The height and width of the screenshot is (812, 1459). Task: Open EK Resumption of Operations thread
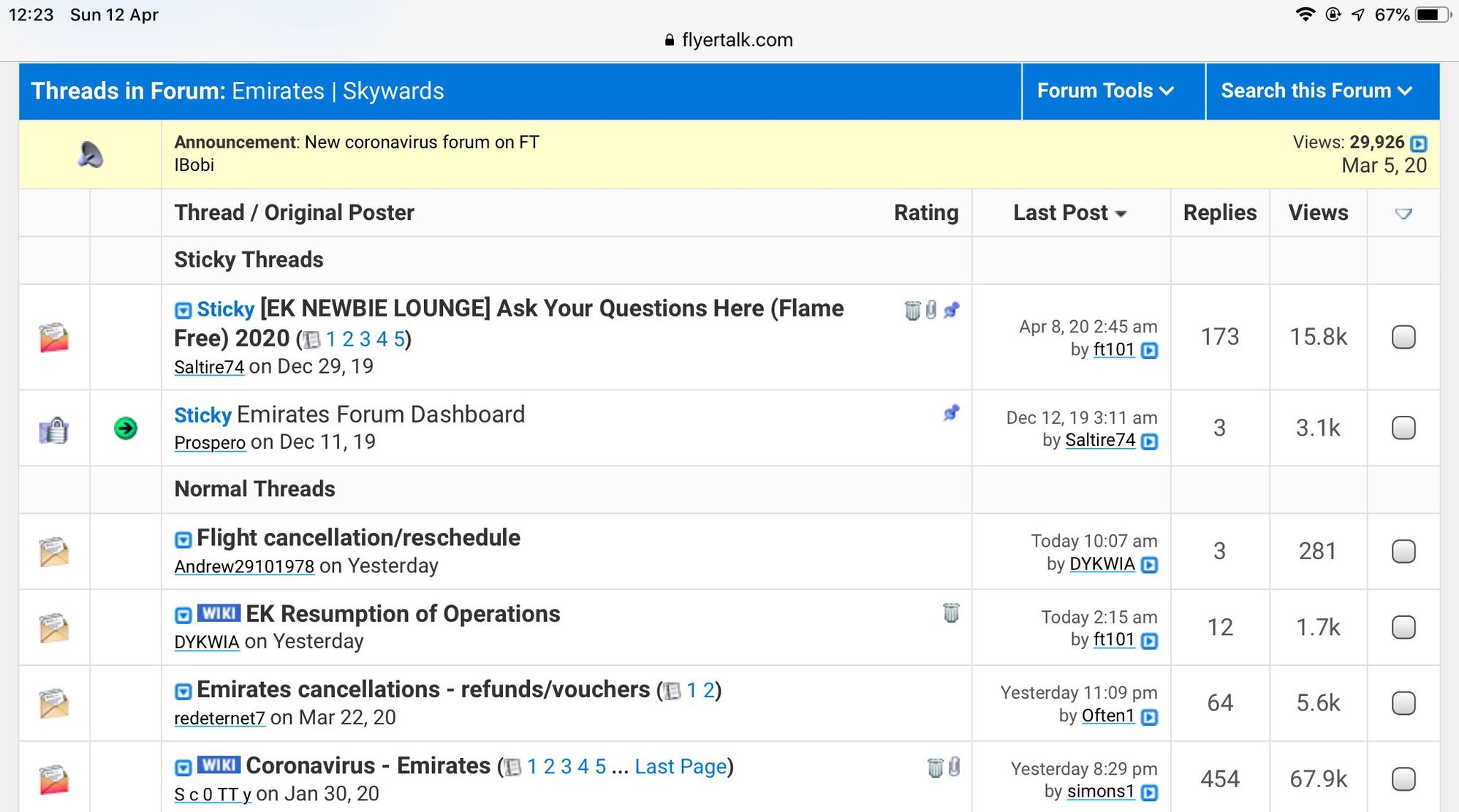point(403,614)
